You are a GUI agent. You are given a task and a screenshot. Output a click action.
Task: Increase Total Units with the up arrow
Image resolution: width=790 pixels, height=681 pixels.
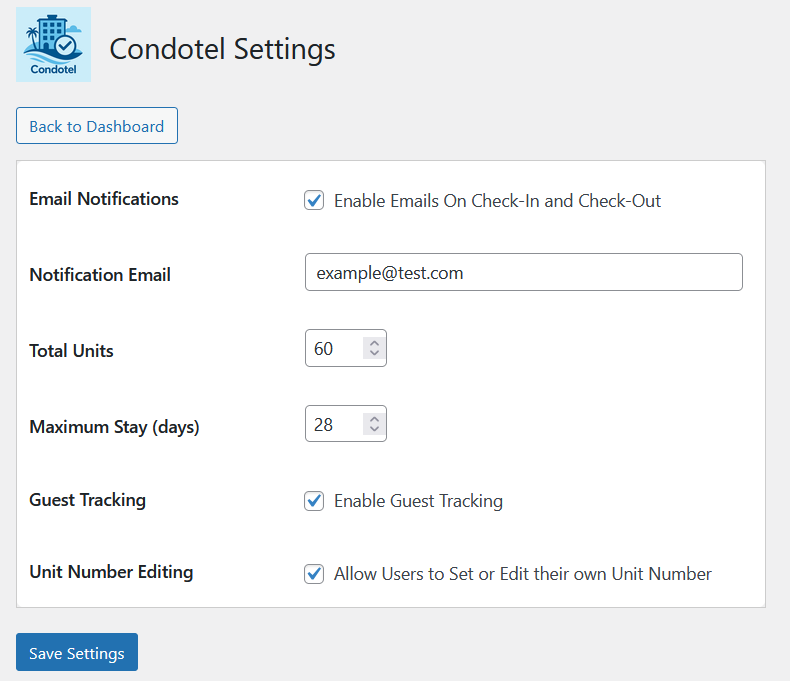[x=374, y=343]
